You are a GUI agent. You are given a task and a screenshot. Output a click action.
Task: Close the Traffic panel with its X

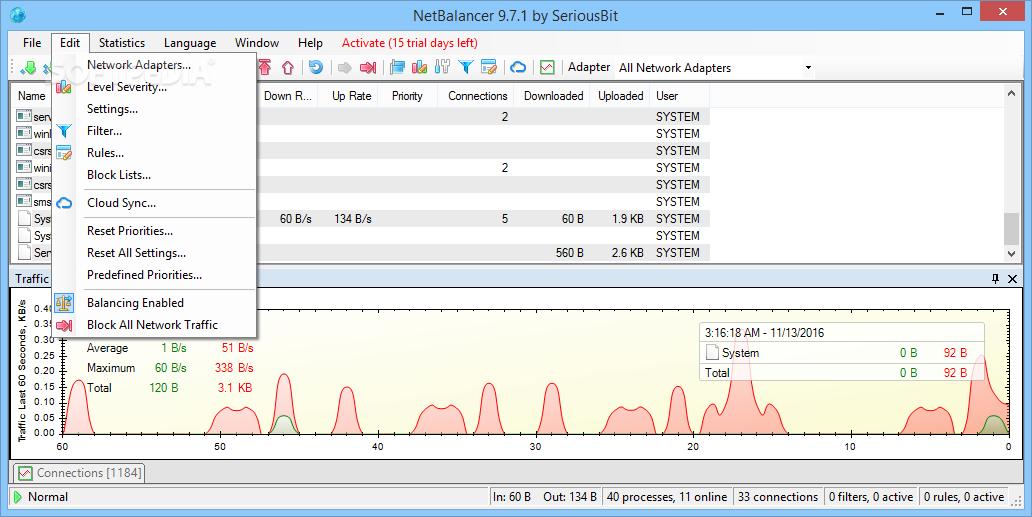pyautogui.click(x=1013, y=279)
